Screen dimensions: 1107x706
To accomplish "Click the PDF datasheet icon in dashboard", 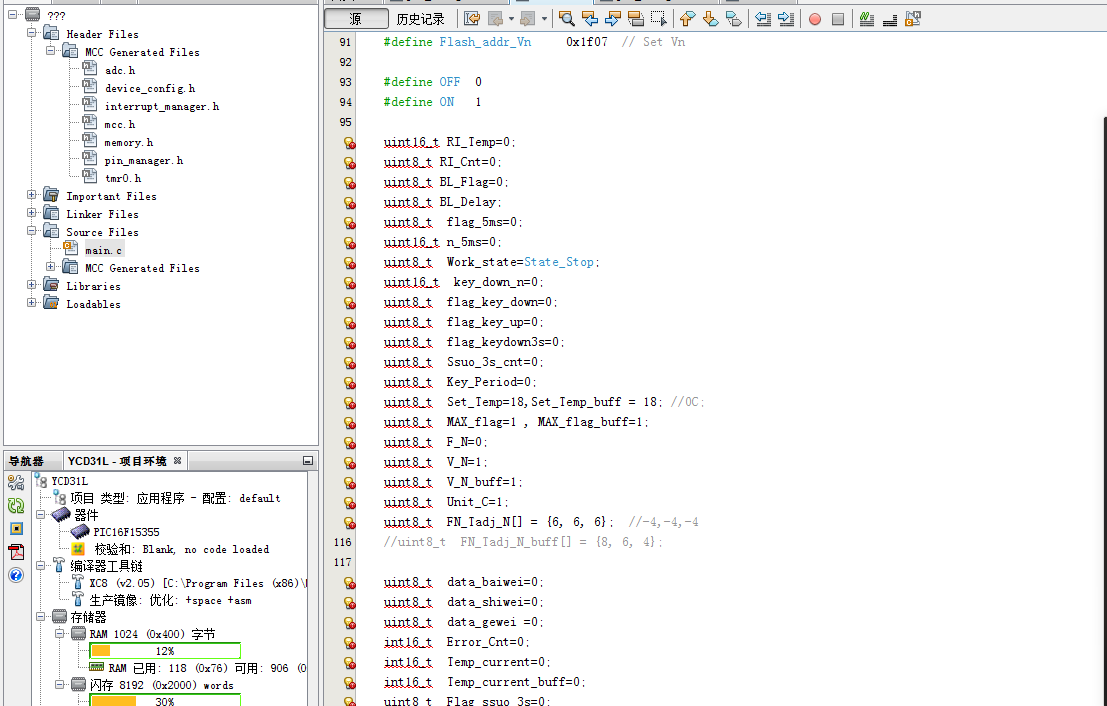I will coord(16,552).
